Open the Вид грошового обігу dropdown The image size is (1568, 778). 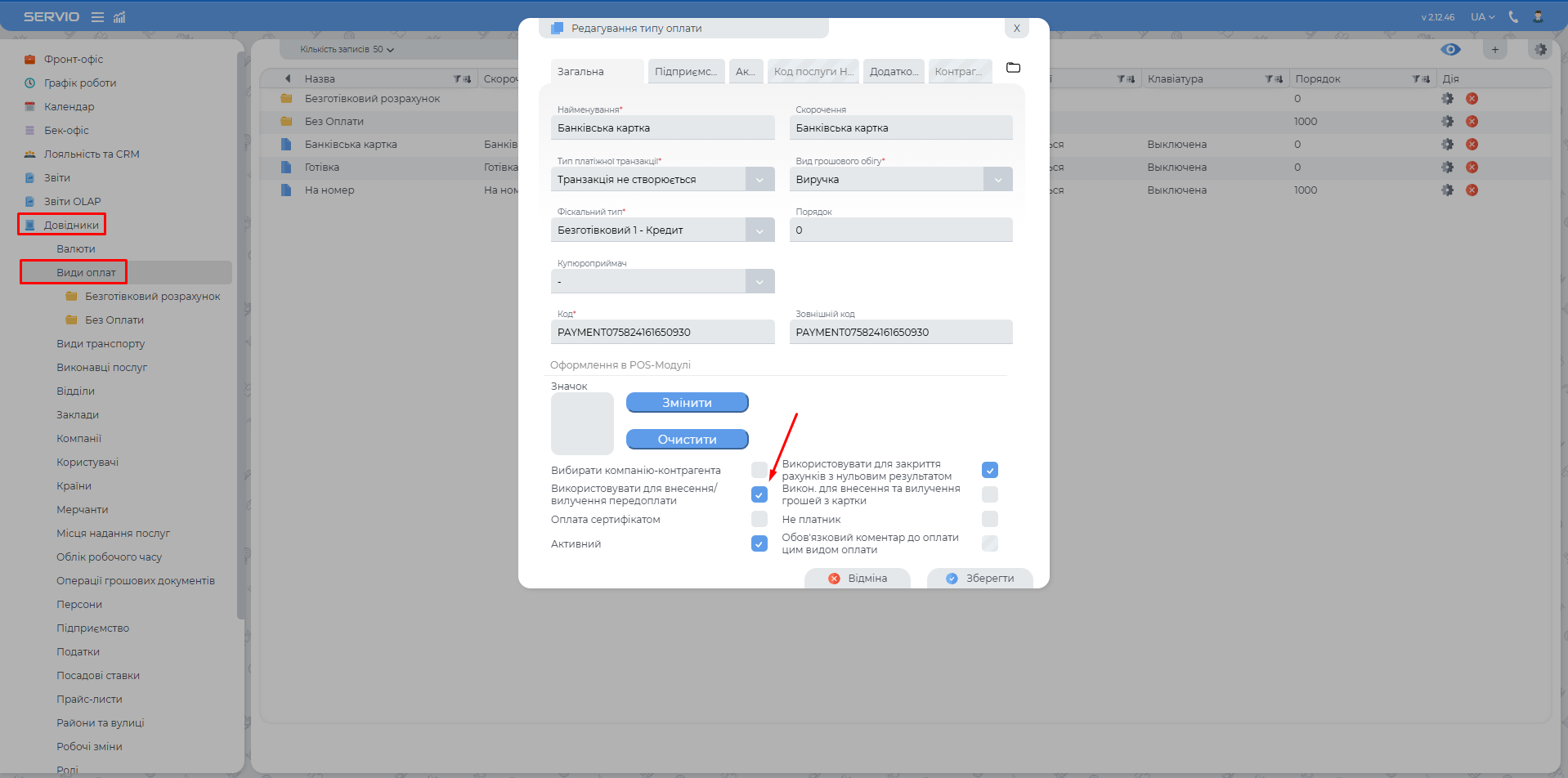click(x=997, y=180)
